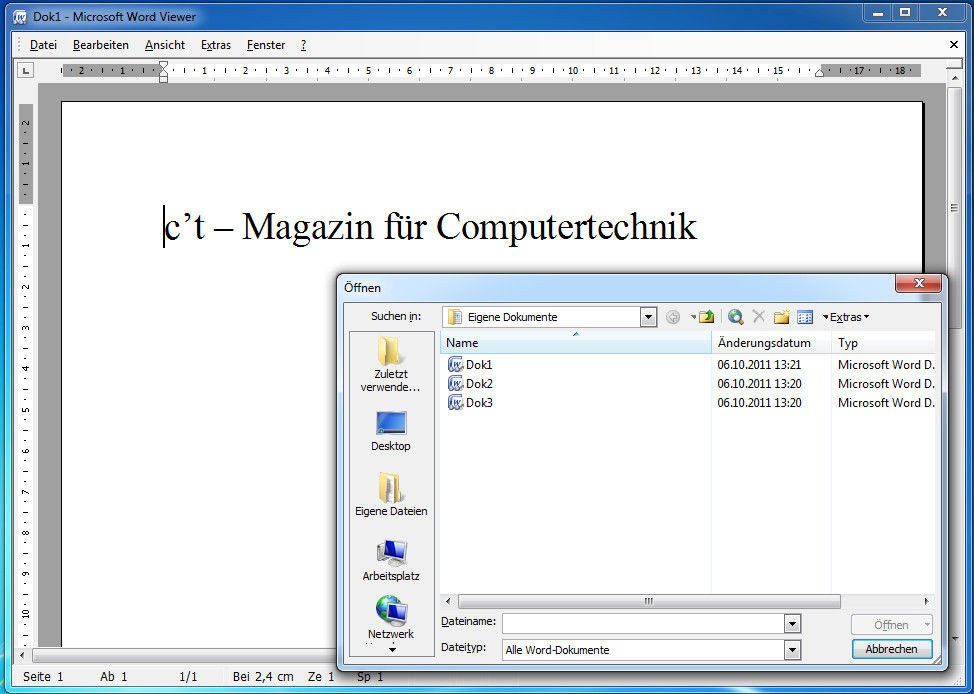Select Eigene Dateien in places bar
The width and height of the screenshot is (974, 694).
(x=391, y=495)
